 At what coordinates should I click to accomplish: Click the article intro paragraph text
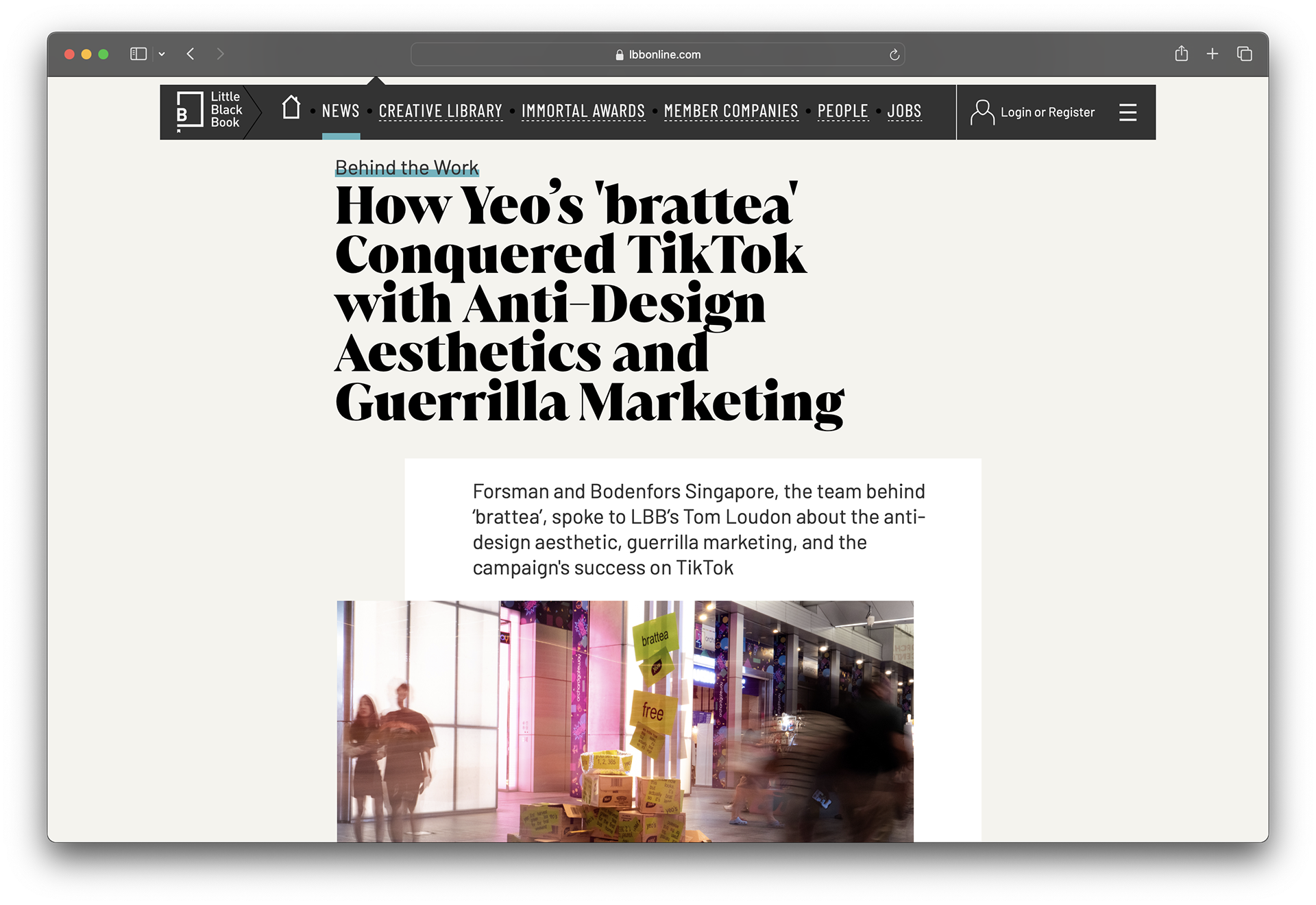[x=699, y=529]
